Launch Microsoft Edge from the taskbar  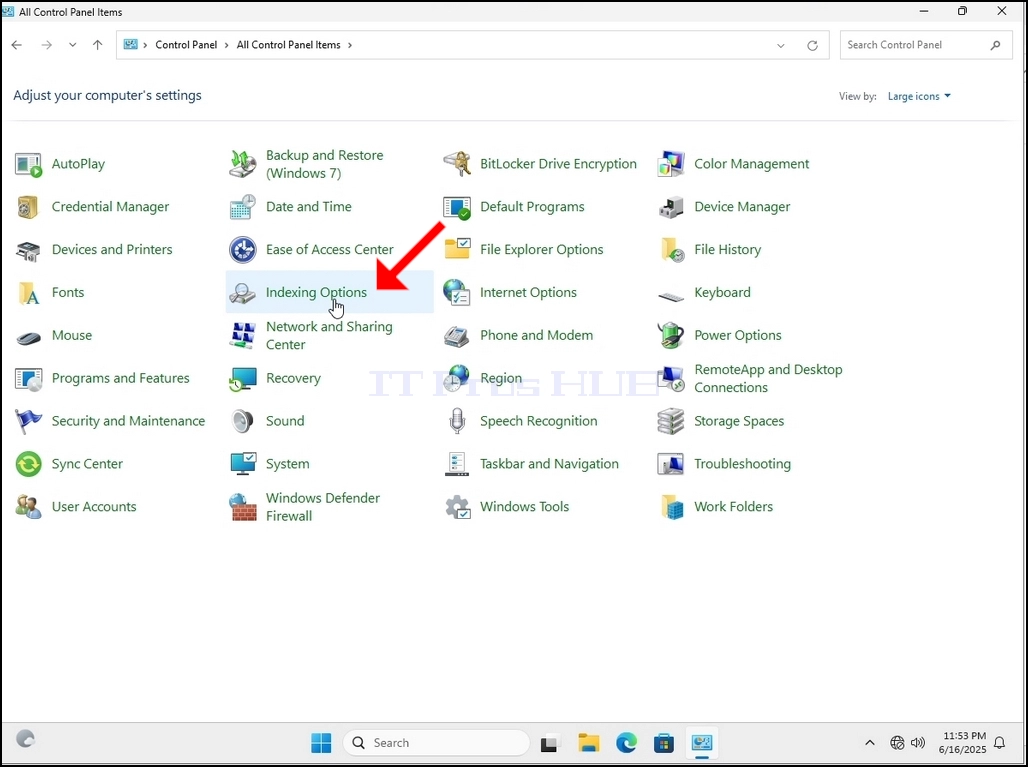click(x=626, y=743)
